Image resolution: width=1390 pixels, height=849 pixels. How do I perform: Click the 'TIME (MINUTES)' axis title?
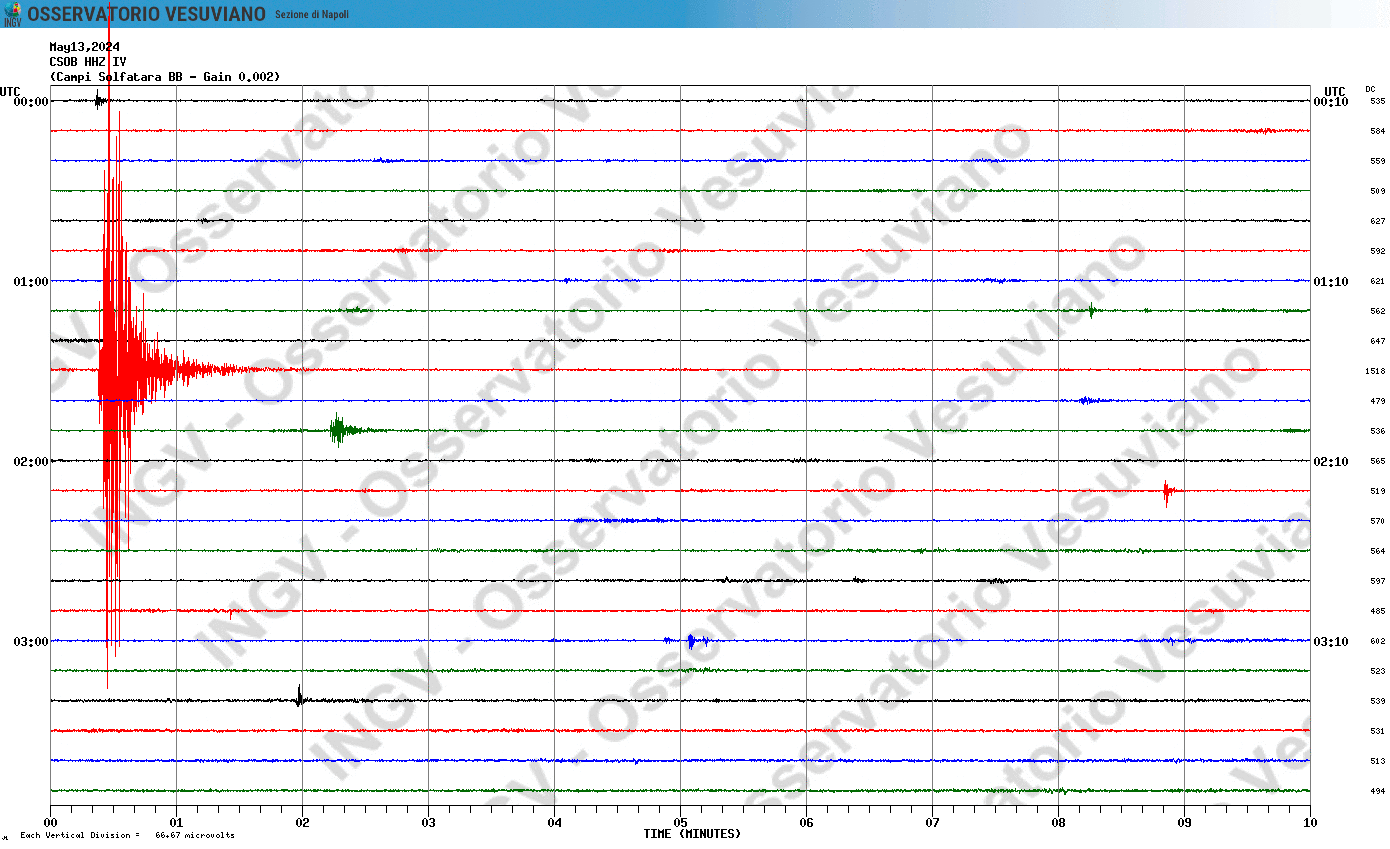click(x=692, y=834)
